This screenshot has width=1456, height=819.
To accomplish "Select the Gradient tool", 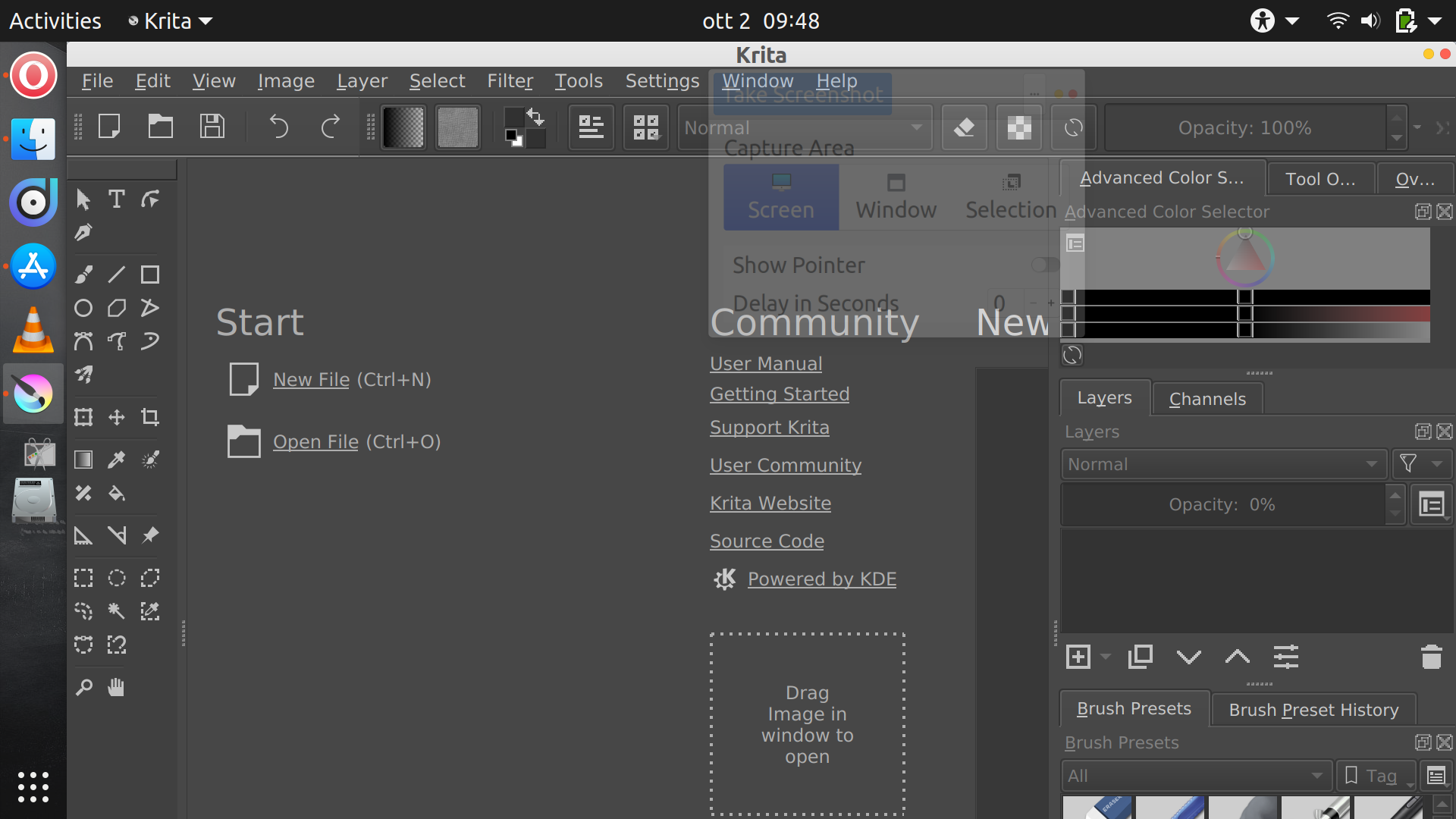I will [83, 459].
